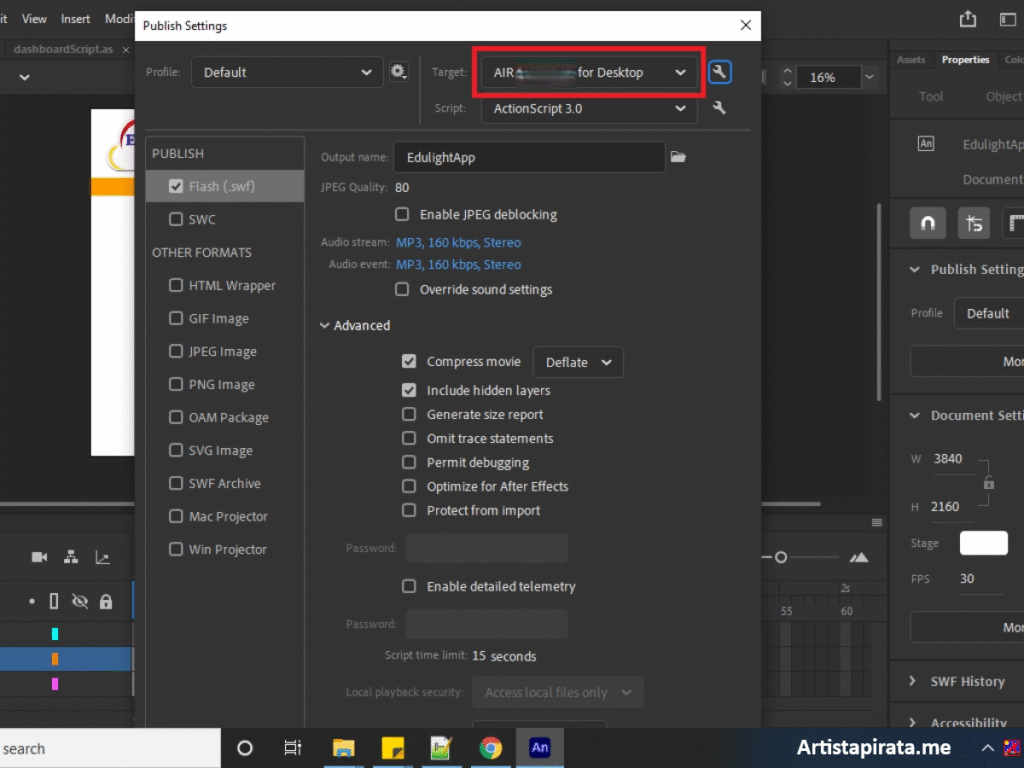Open Adobe Animate from the taskbar
1024x768 pixels.
[540, 747]
